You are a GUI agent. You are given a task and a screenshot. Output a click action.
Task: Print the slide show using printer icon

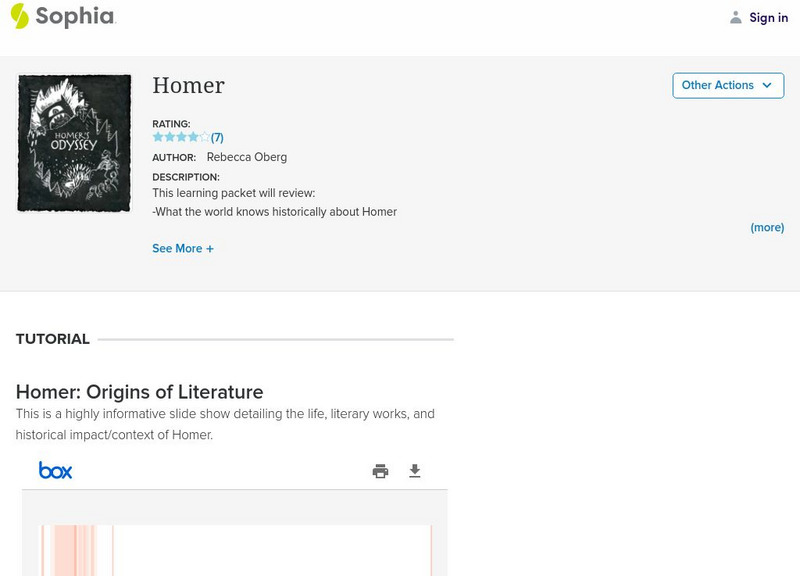point(380,471)
